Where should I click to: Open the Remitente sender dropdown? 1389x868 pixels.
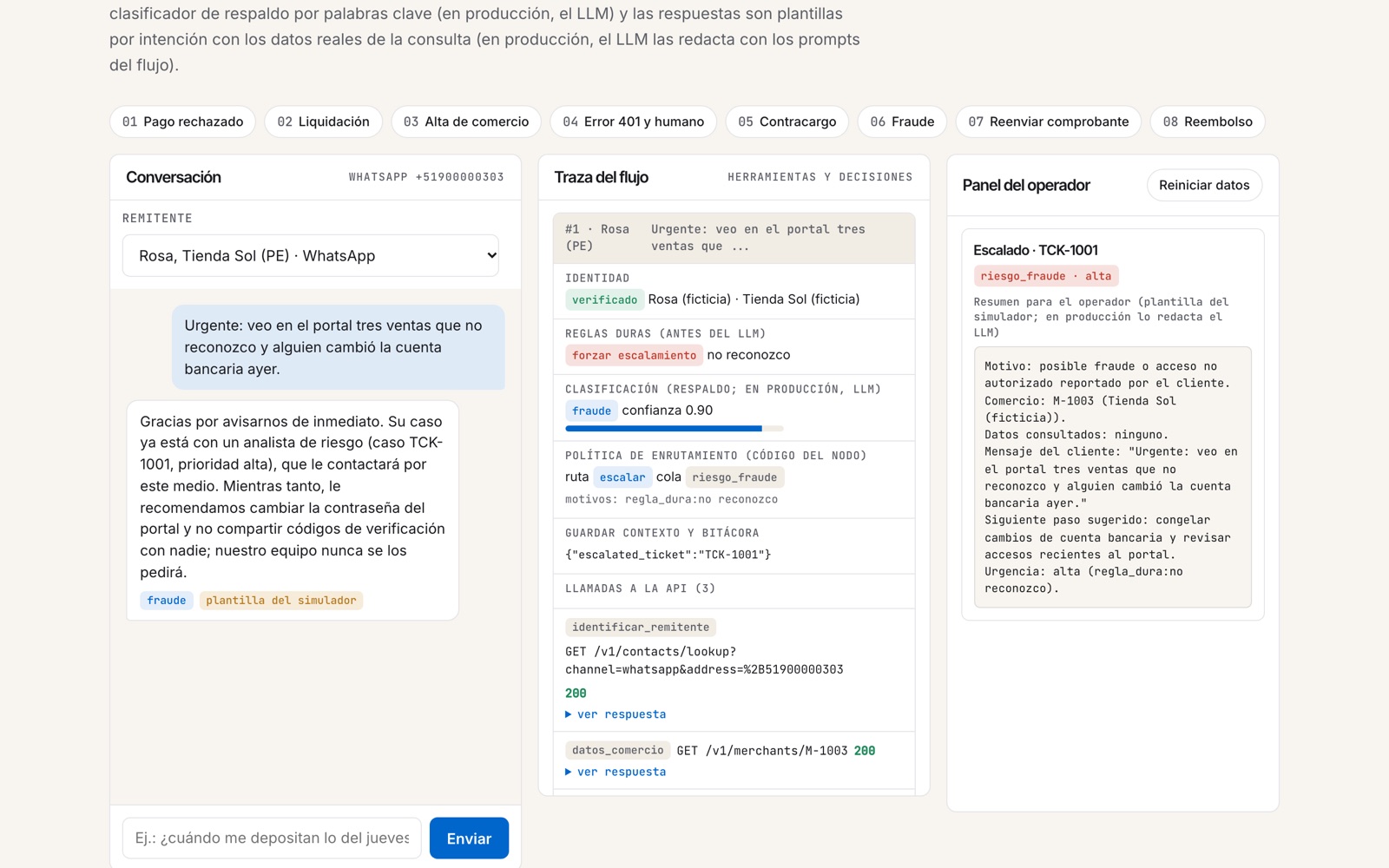[x=311, y=255]
